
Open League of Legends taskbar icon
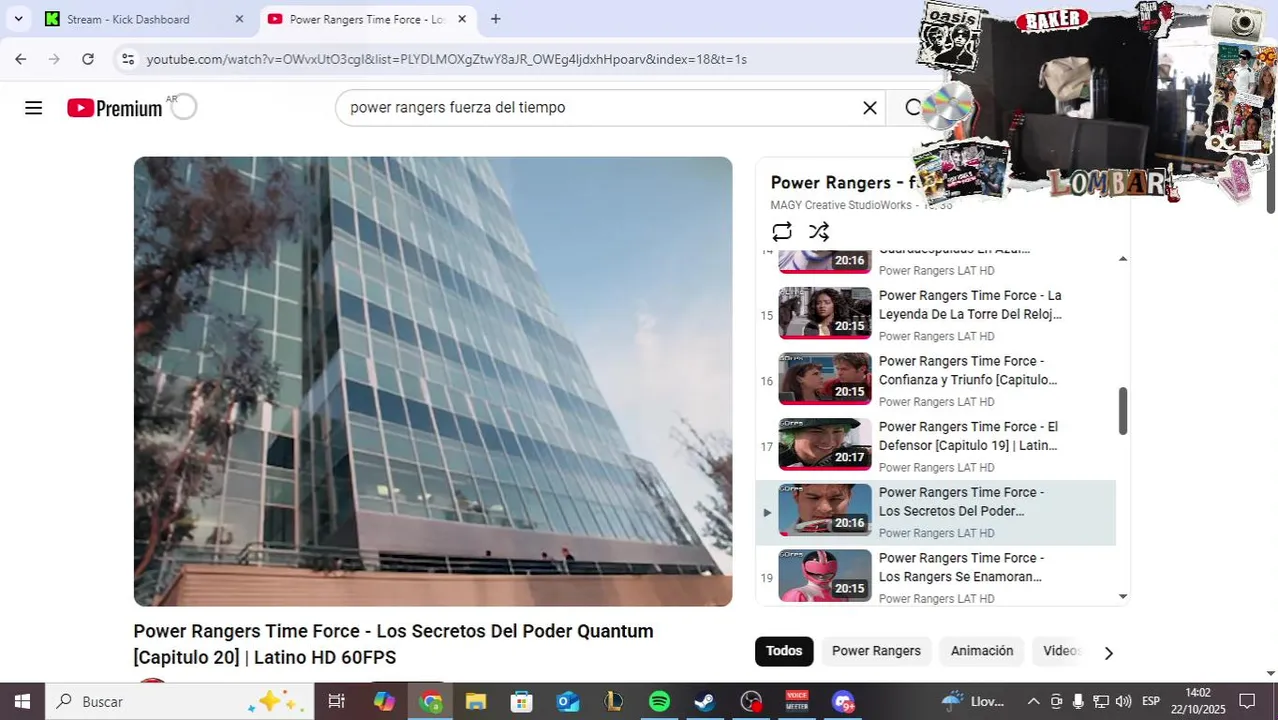[614, 701]
